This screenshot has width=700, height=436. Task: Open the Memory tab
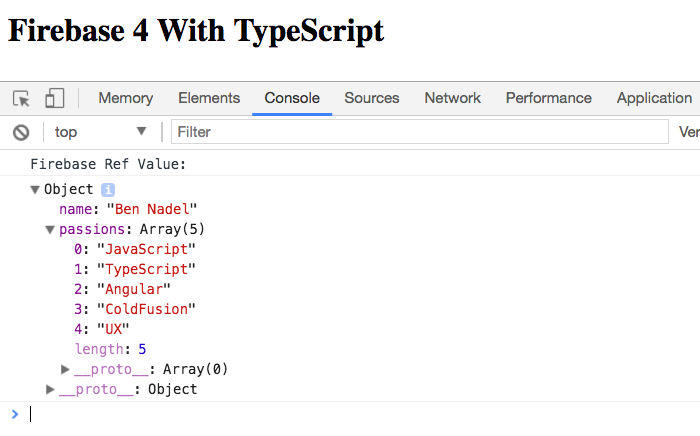coord(126,98)
